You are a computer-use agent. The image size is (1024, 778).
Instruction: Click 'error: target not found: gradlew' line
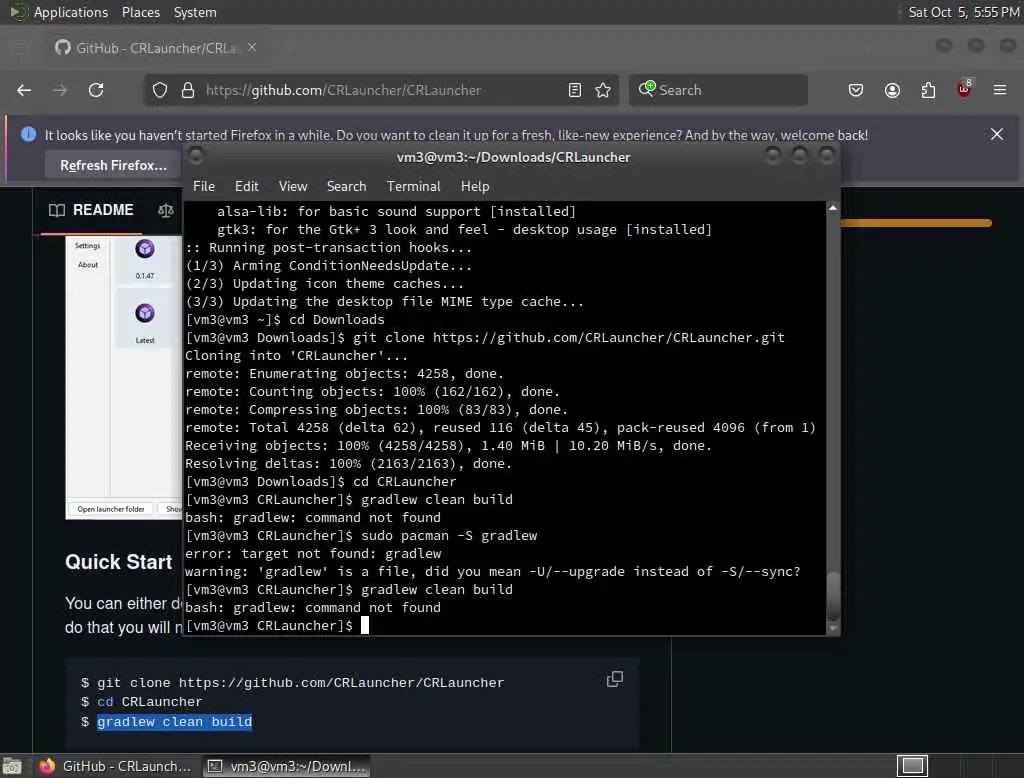[313, 554]
